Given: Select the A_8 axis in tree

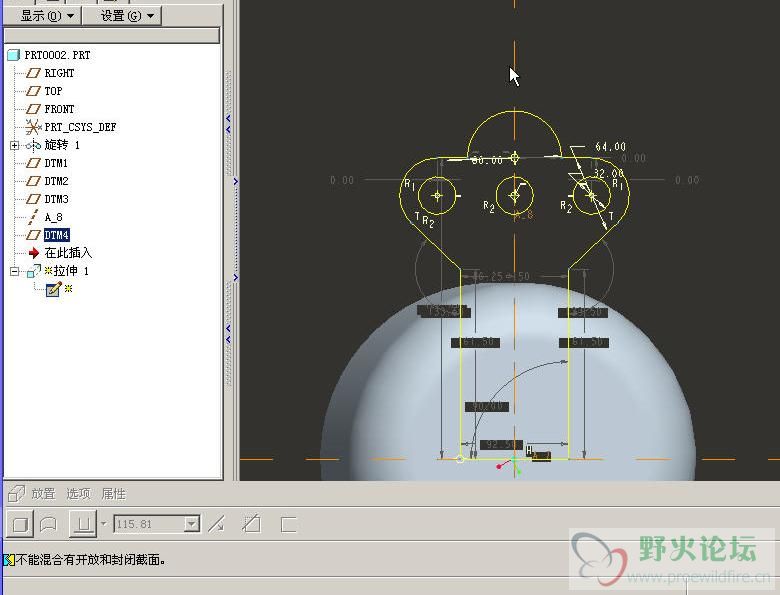Looking at the screenshot, I should point(53,217).
